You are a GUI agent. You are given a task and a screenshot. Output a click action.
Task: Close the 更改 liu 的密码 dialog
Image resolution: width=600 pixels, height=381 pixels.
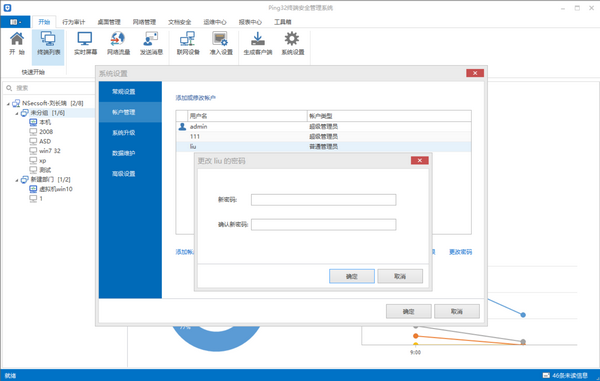(420, 160)
